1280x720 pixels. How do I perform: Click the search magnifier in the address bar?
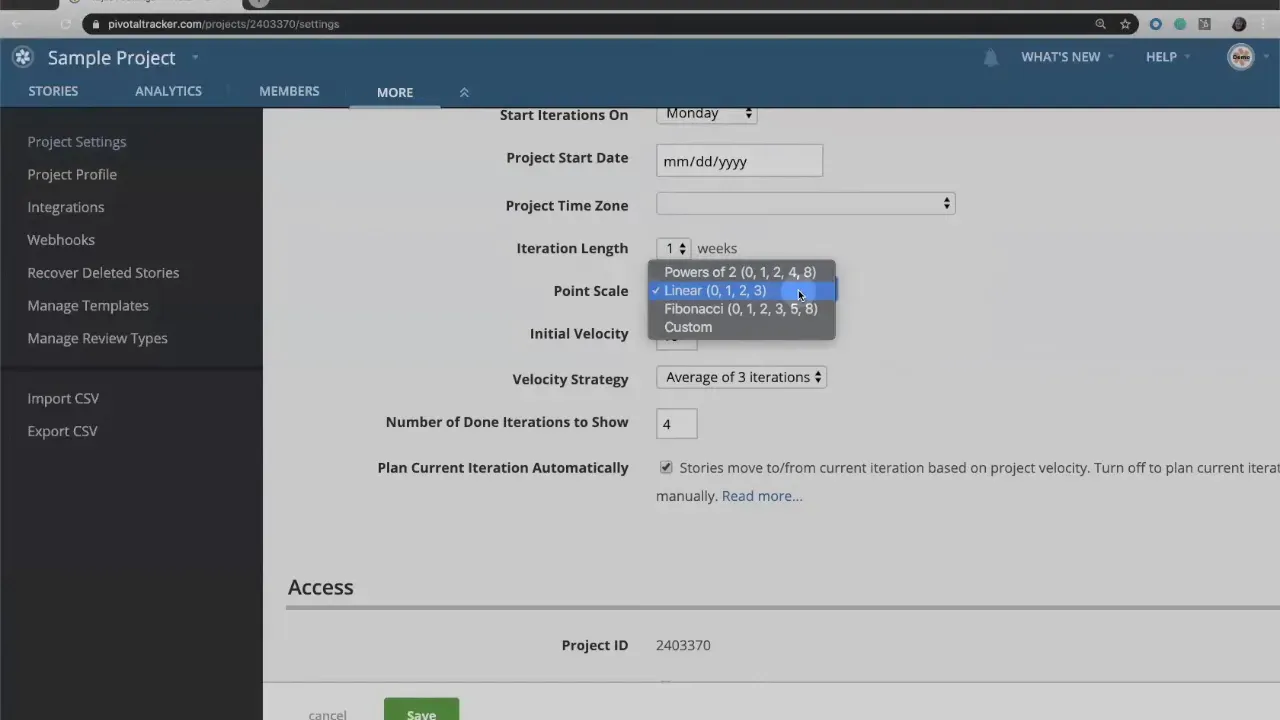[1100, 24]
